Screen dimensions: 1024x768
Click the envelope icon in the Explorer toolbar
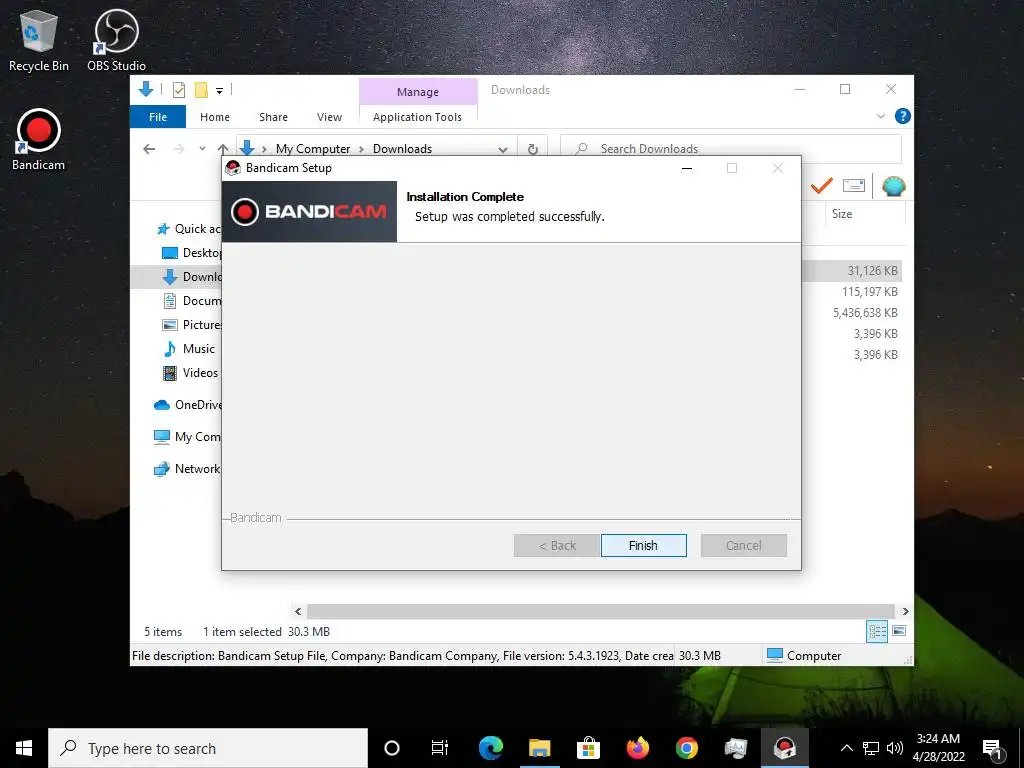(854, 186)
